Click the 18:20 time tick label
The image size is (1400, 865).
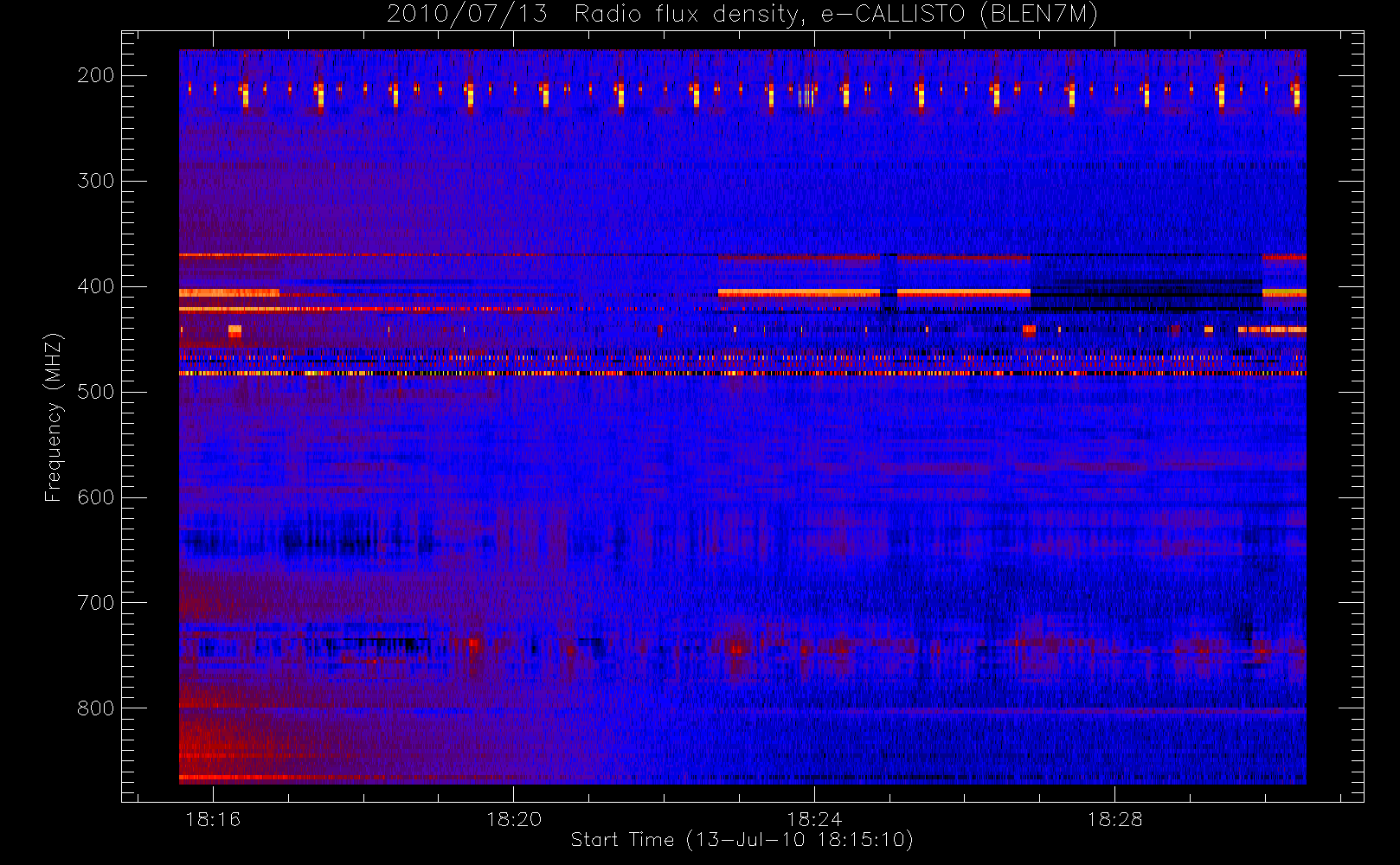(514, 819)
